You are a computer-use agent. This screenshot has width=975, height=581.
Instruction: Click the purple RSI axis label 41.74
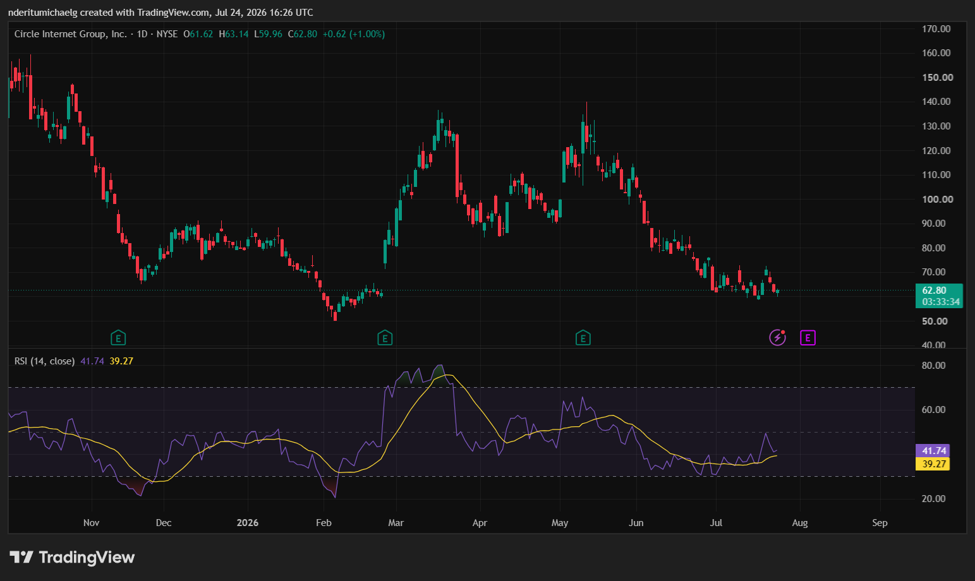pos(933,451)
